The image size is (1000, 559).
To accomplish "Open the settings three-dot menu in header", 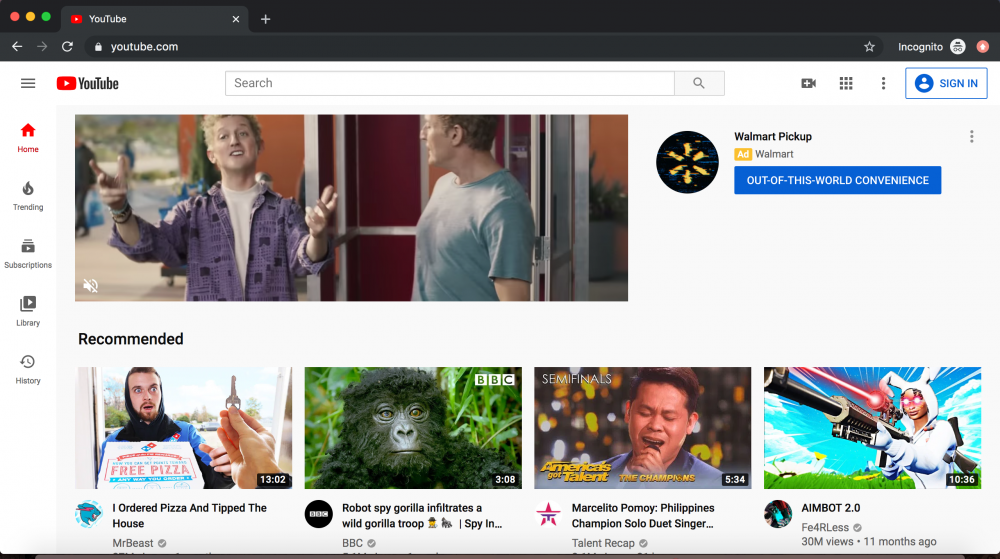I will [883, 83].
